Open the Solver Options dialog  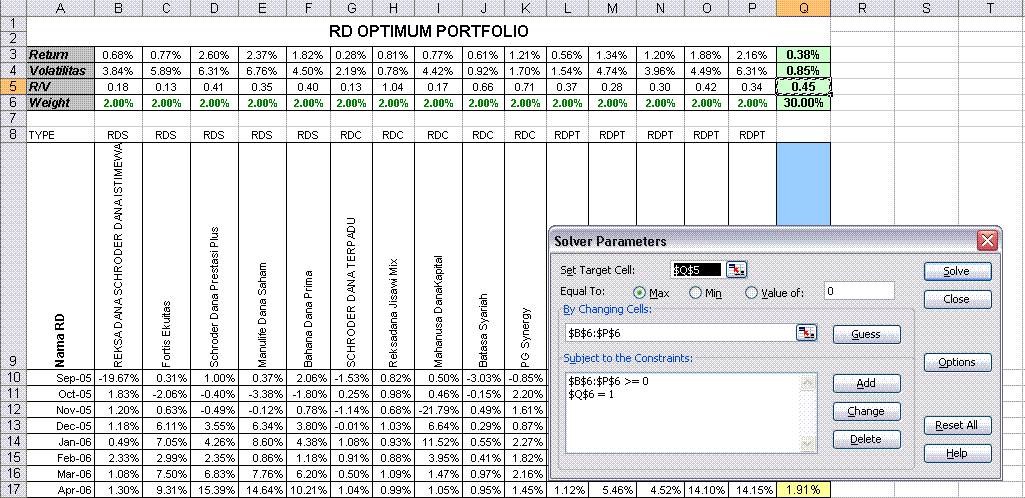(957, 362)
